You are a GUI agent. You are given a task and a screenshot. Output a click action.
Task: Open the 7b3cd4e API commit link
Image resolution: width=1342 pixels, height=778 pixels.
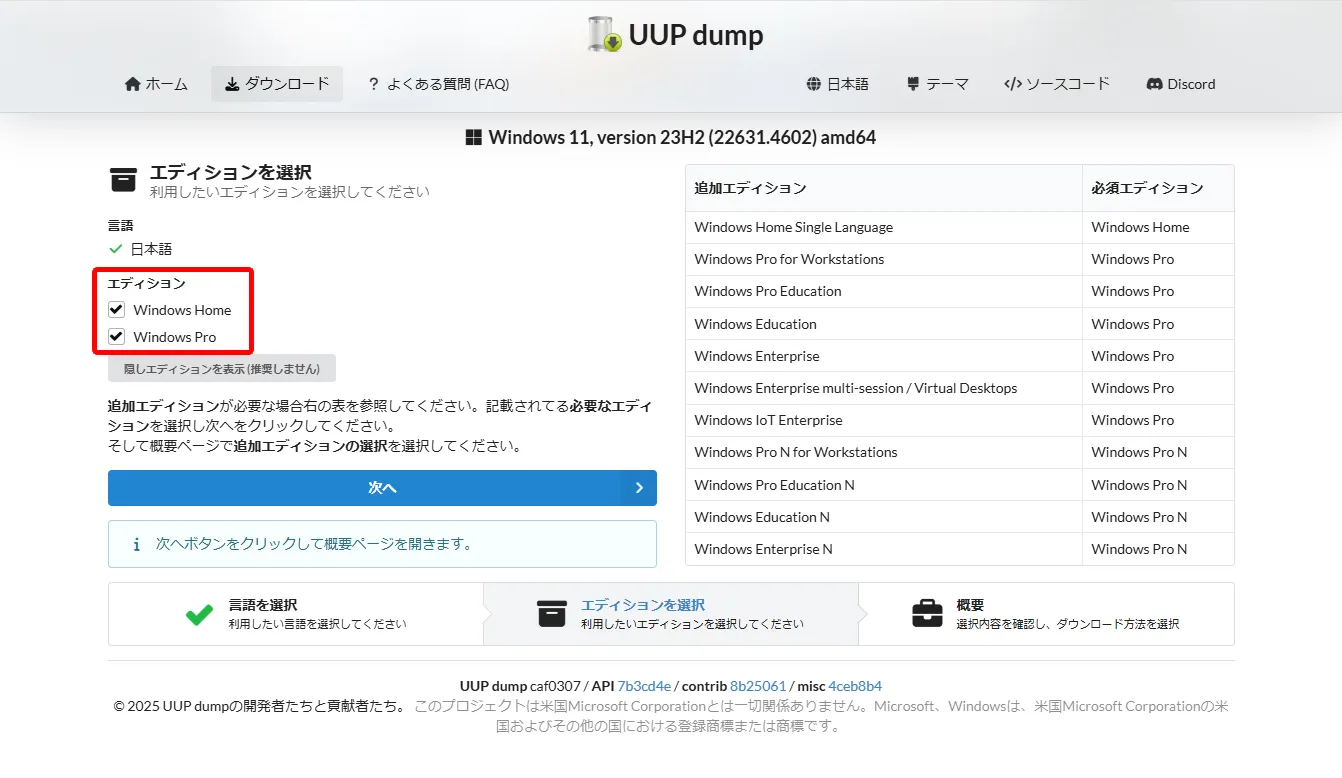(x=644, y=686)
